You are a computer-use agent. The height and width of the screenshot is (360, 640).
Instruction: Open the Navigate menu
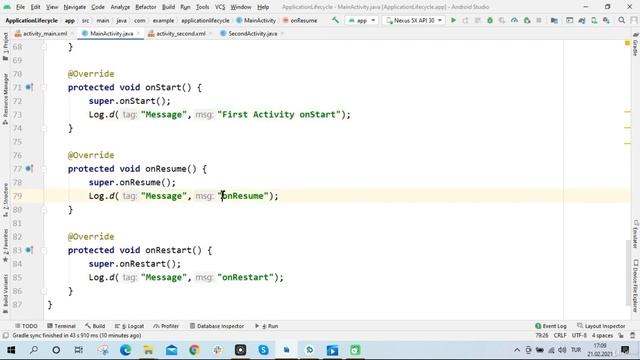[x=75, y=7]
